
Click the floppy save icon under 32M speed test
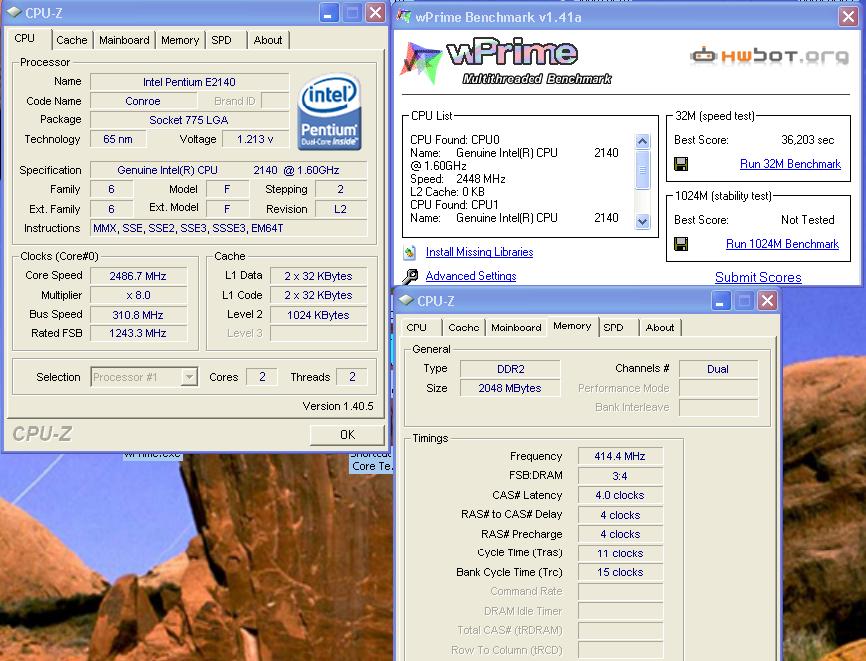681,164
